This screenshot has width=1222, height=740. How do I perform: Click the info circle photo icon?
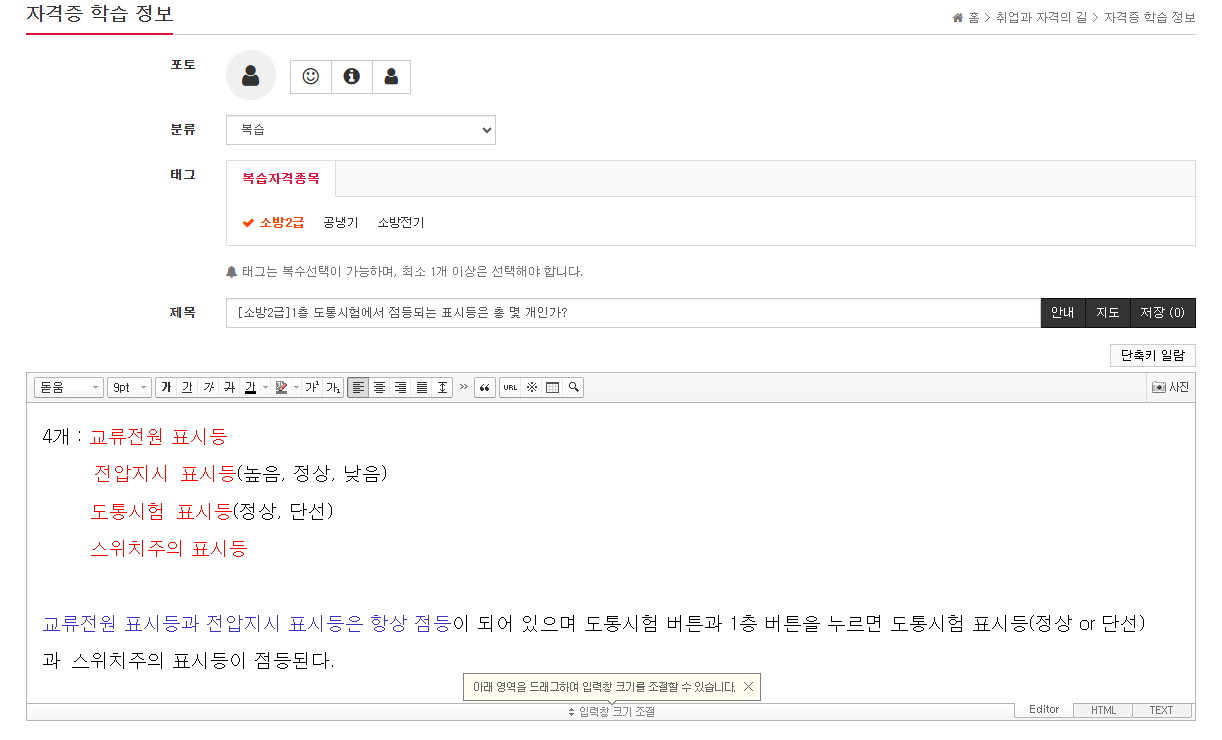pyautogui.click(x=351, y=76)
